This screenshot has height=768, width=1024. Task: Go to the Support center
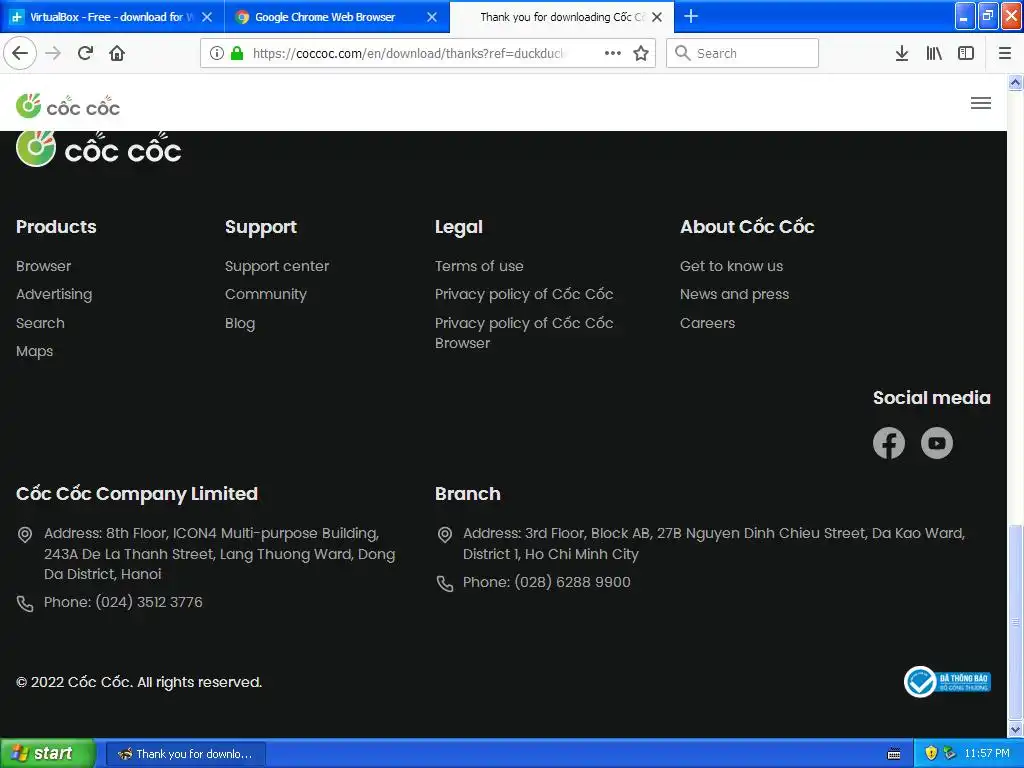pyautogui.click(x=277, y=266)
